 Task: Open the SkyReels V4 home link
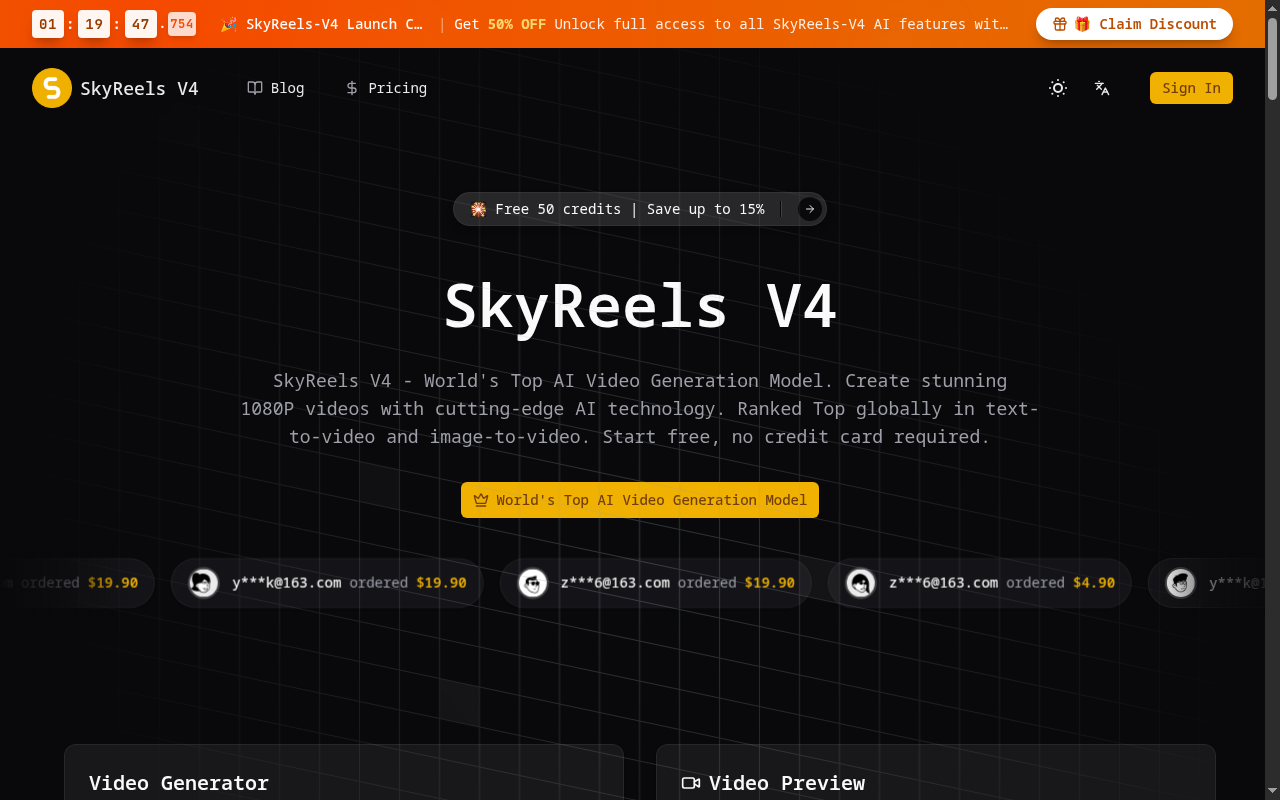pos(115,88)
